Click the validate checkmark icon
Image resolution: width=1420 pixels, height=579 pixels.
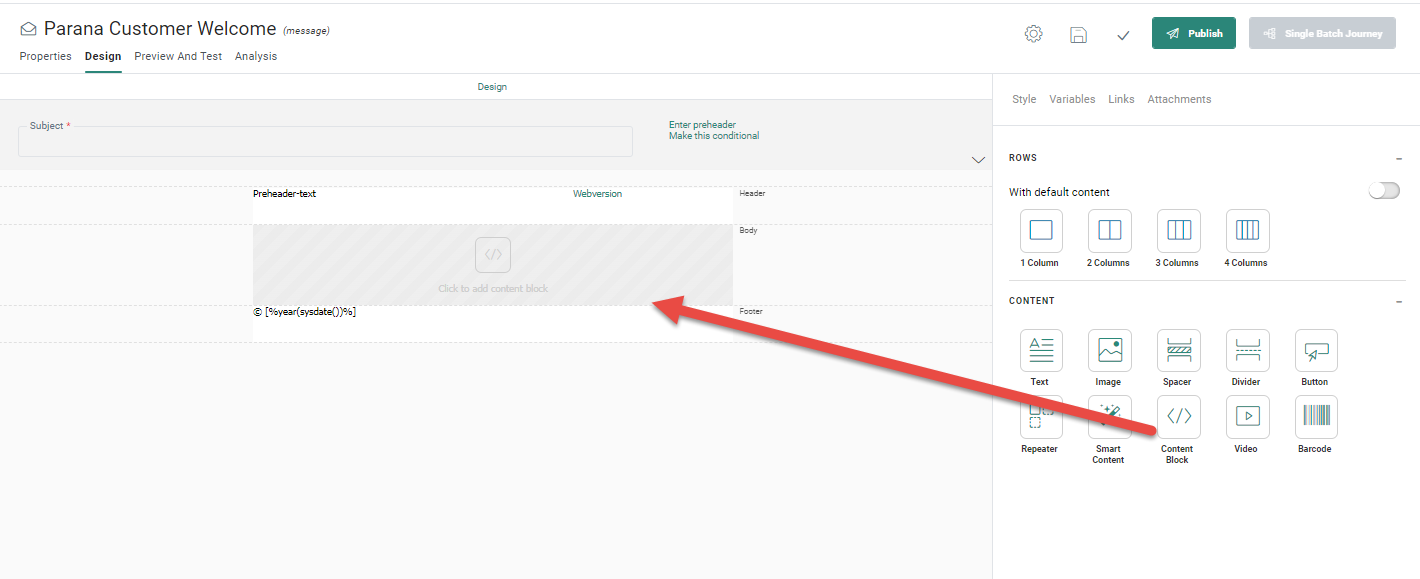(1123, 35)
